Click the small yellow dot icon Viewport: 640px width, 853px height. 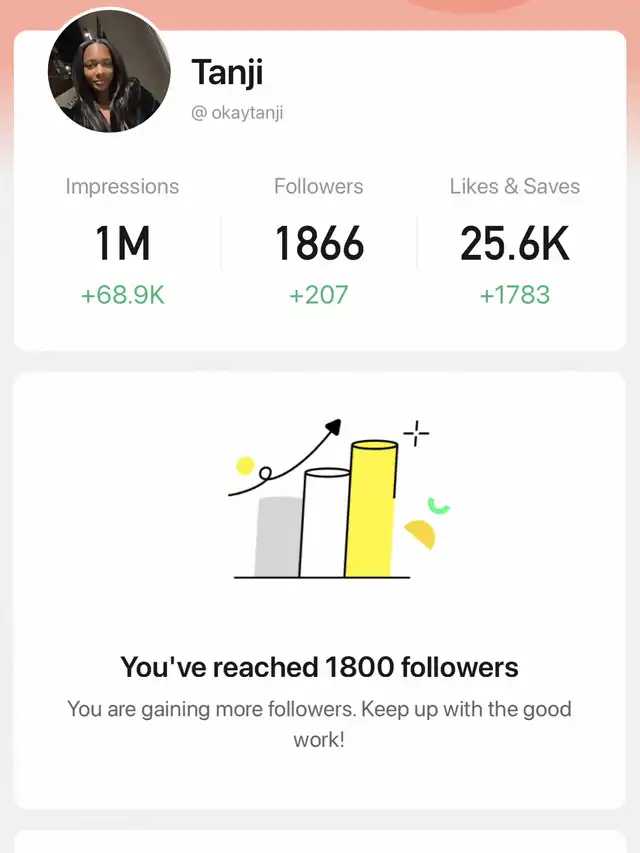(x=245, y=465)
